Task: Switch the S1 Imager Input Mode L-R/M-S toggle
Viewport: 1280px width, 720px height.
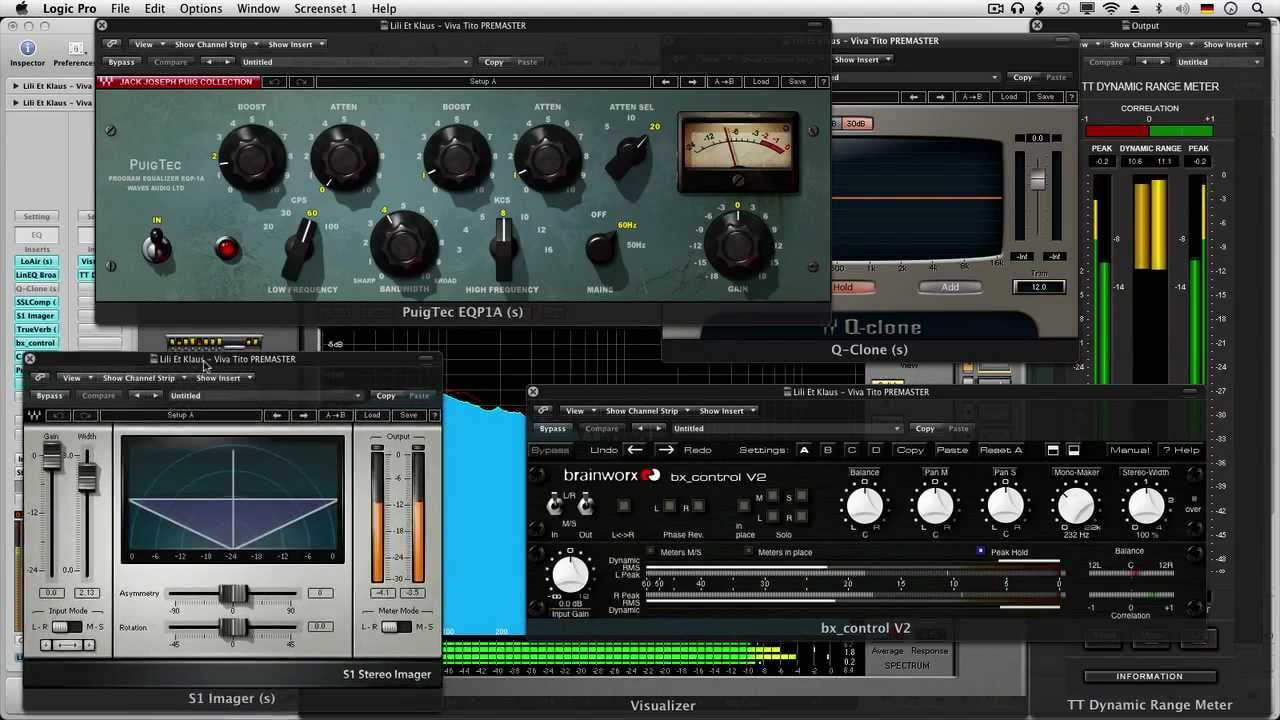Action: click(x=66, y=627)
